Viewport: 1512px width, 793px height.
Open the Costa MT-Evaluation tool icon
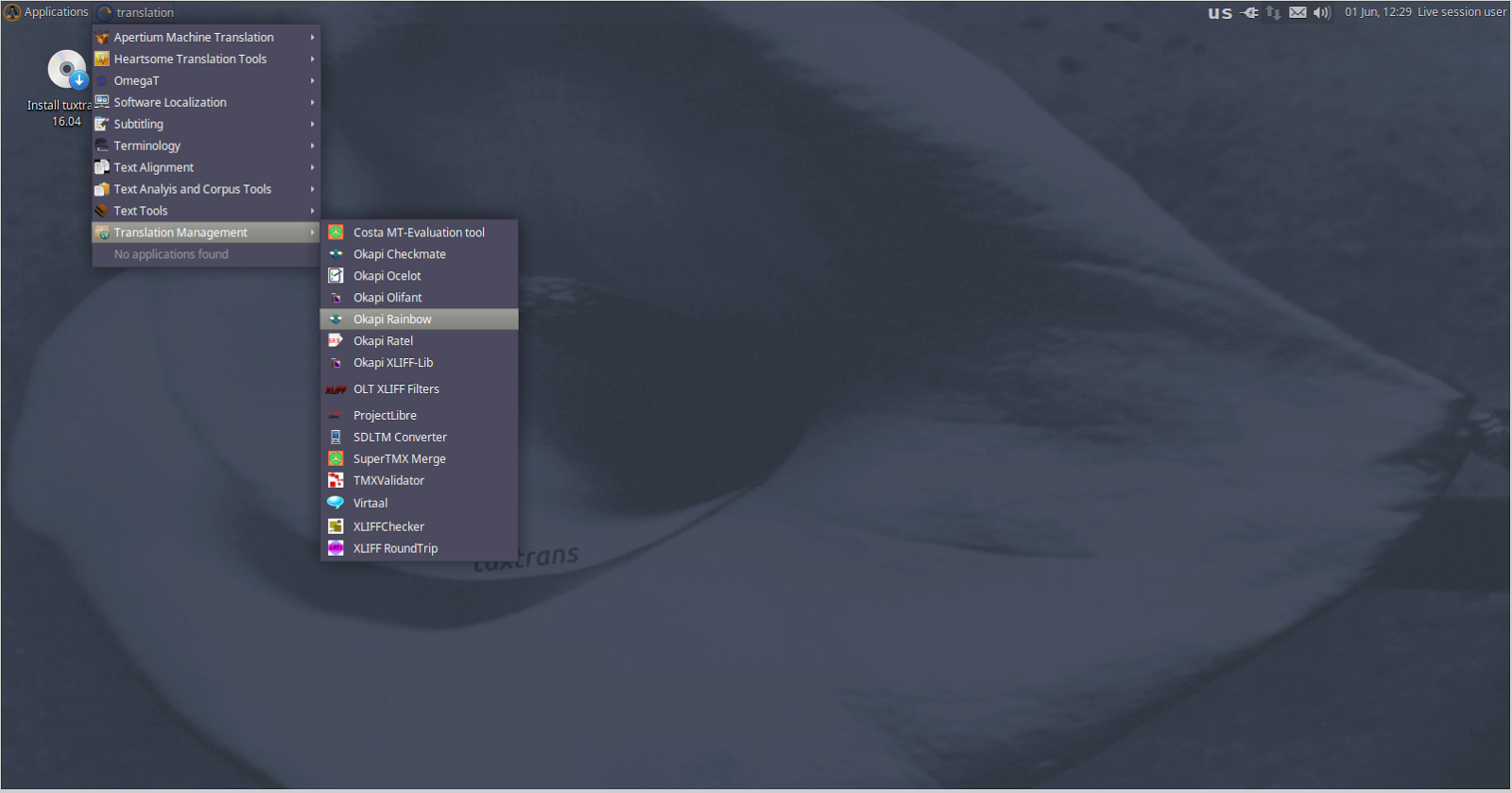coord(335,232)
